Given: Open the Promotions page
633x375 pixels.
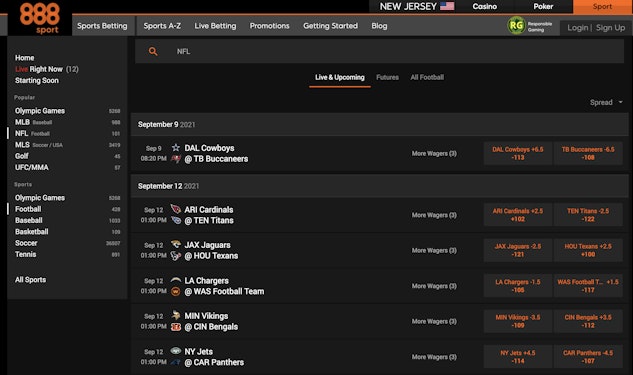Looking at the screenshot, I should click(269, 26).
